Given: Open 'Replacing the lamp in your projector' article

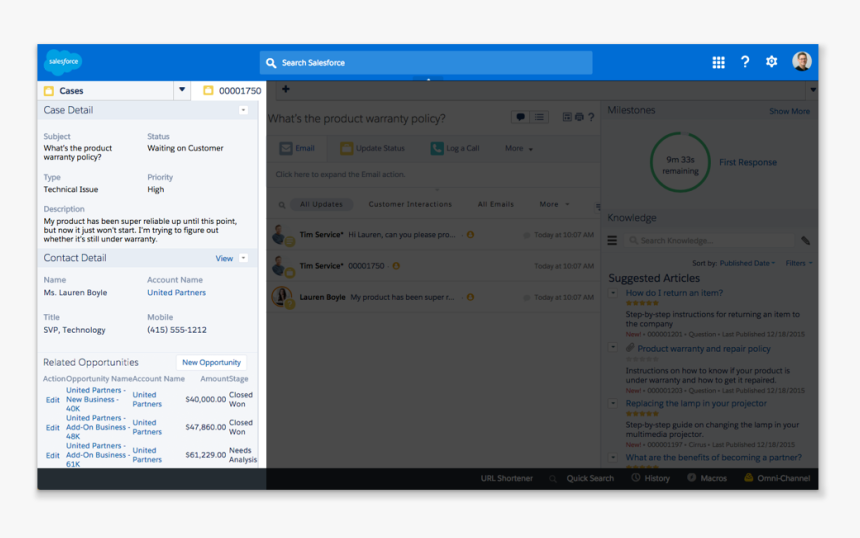Looking at the screenshot, I should coord(696,403).
